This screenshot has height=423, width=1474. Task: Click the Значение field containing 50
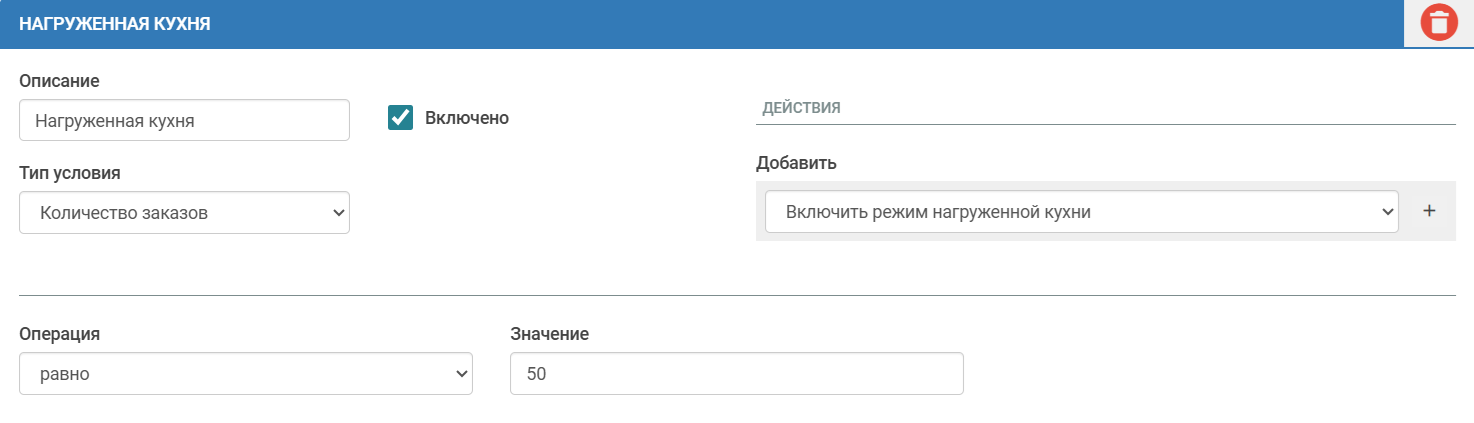point(736,373)
